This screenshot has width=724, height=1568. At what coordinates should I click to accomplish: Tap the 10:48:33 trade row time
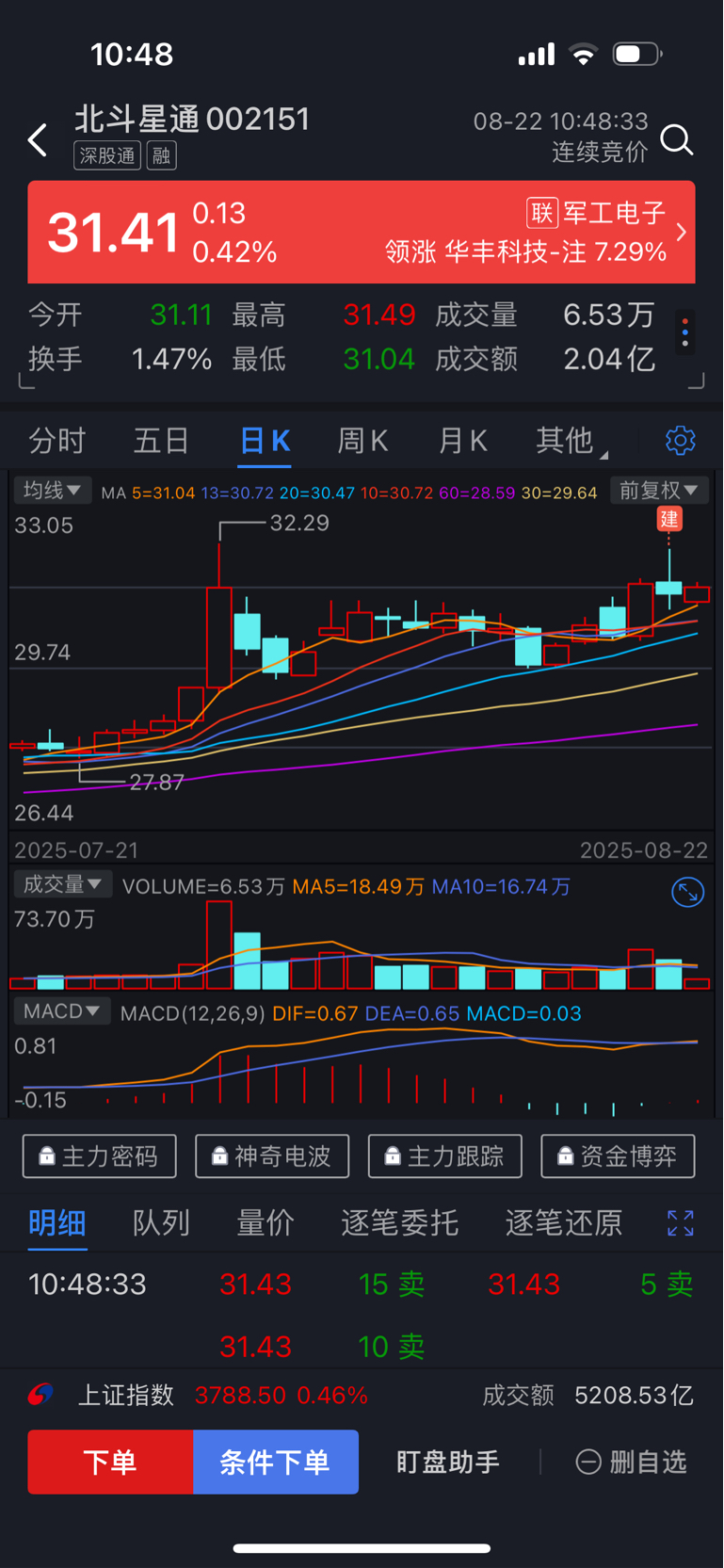point(88,1284)
